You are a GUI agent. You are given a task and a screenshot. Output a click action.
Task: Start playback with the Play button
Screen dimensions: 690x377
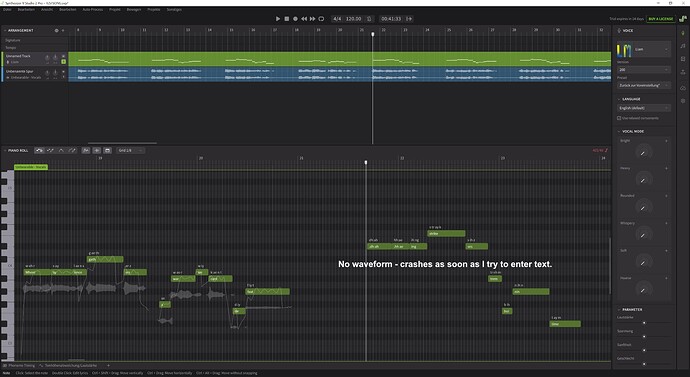(x=278, y=19)
